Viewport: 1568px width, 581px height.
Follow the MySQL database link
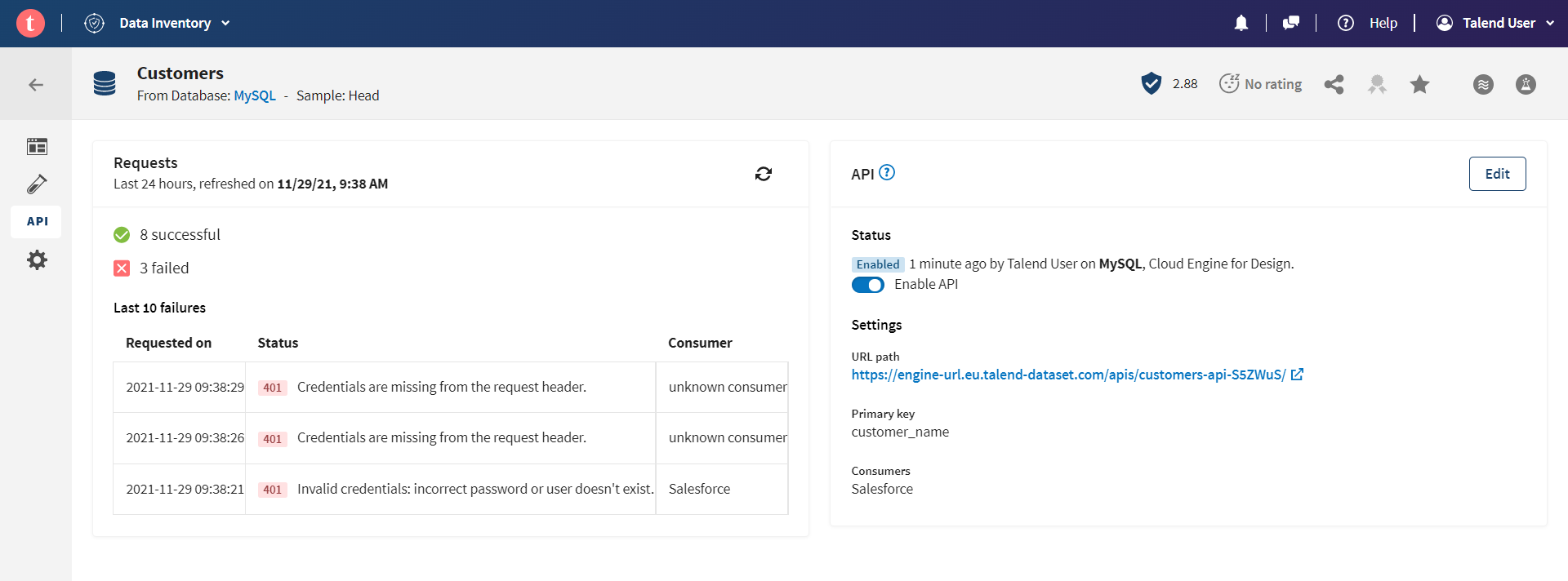pos(255,95)
